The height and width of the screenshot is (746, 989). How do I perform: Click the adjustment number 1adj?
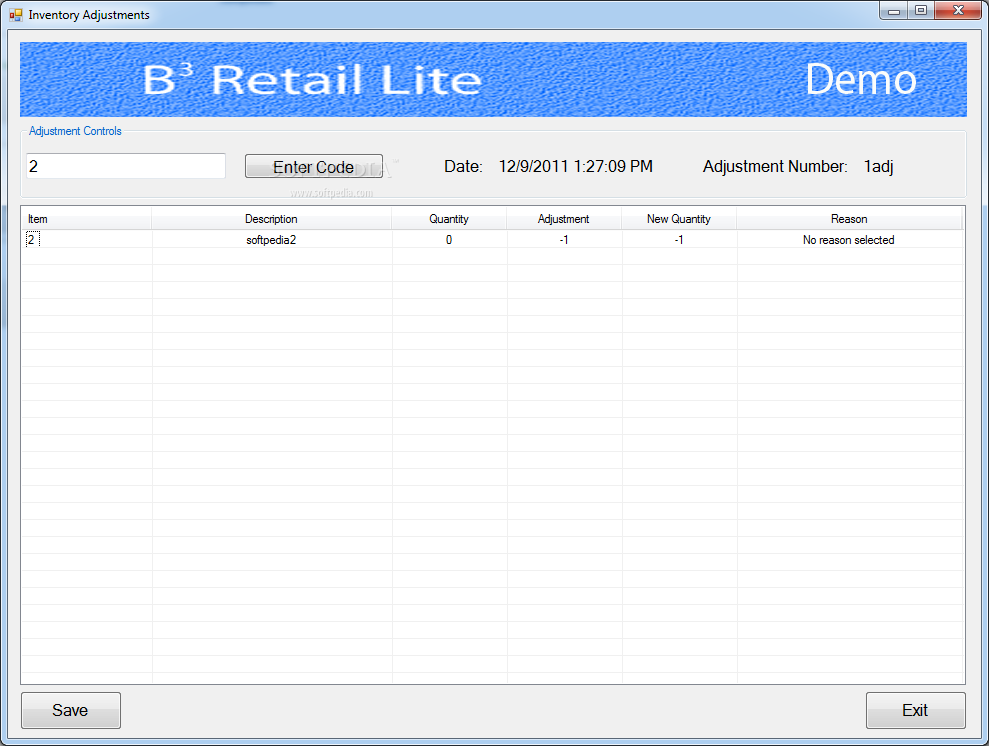point(878,166)
